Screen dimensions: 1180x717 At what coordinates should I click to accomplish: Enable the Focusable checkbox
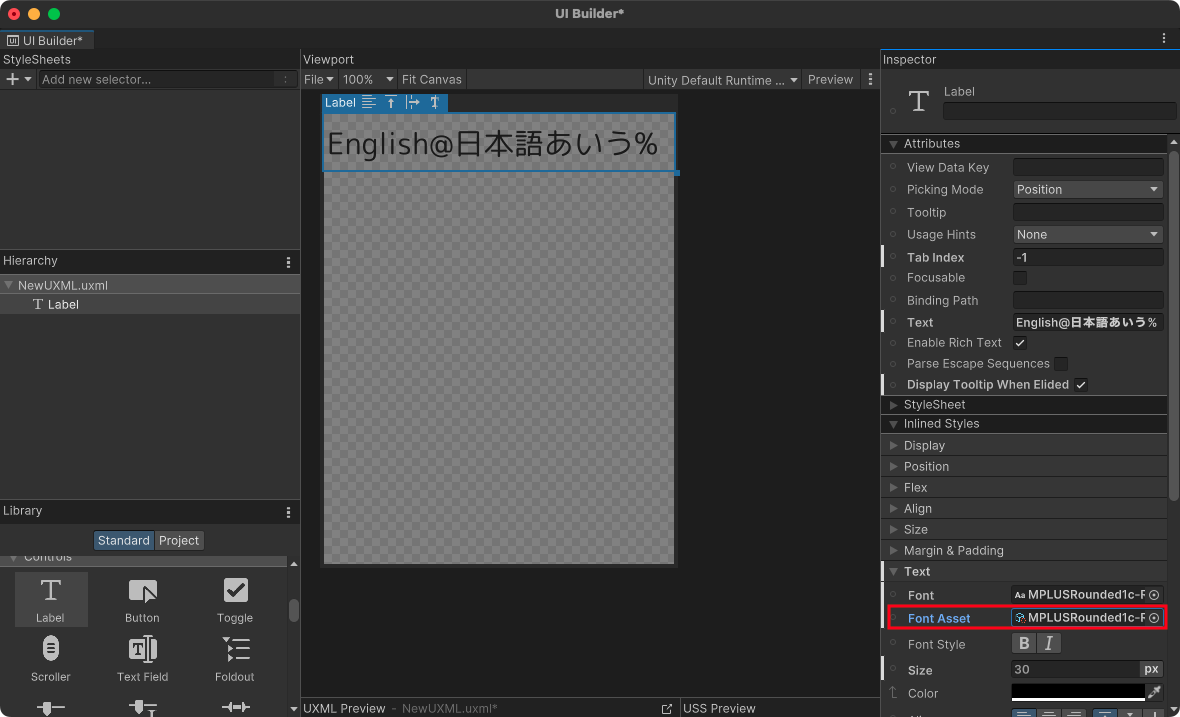pyautogui.click(x=1020, y=278)
